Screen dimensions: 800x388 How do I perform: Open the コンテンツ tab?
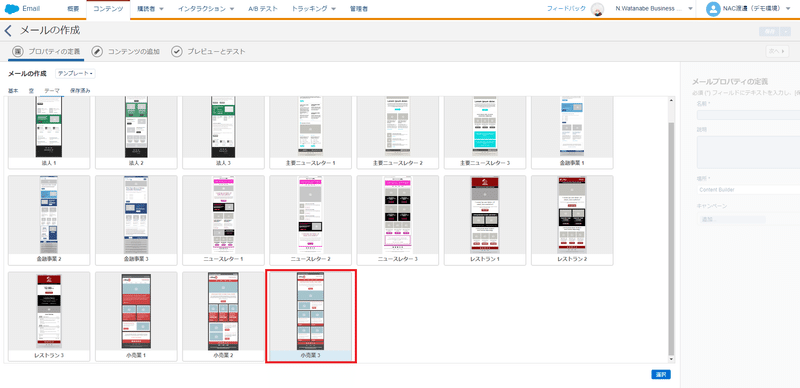click(x=108, y=9)
